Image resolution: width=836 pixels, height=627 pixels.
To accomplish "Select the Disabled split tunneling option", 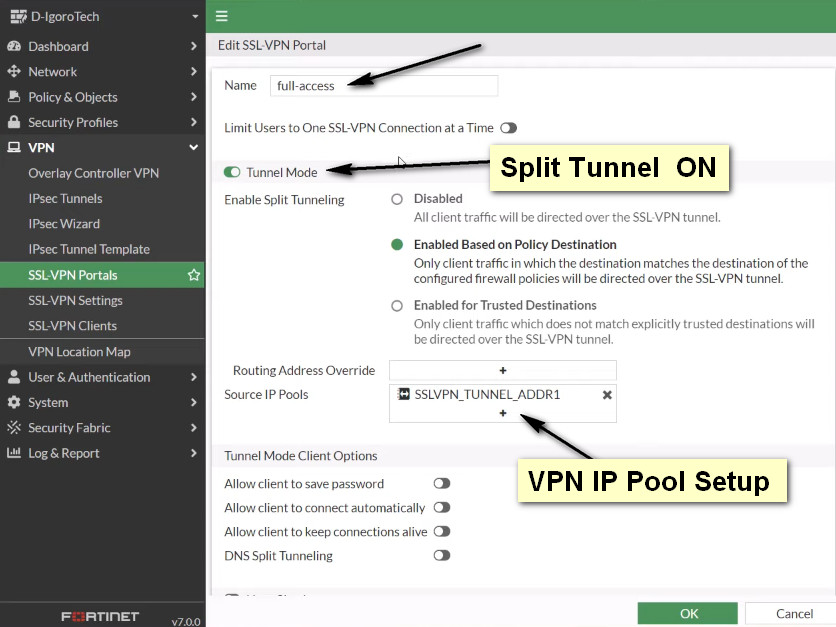I will coord(397,199).
